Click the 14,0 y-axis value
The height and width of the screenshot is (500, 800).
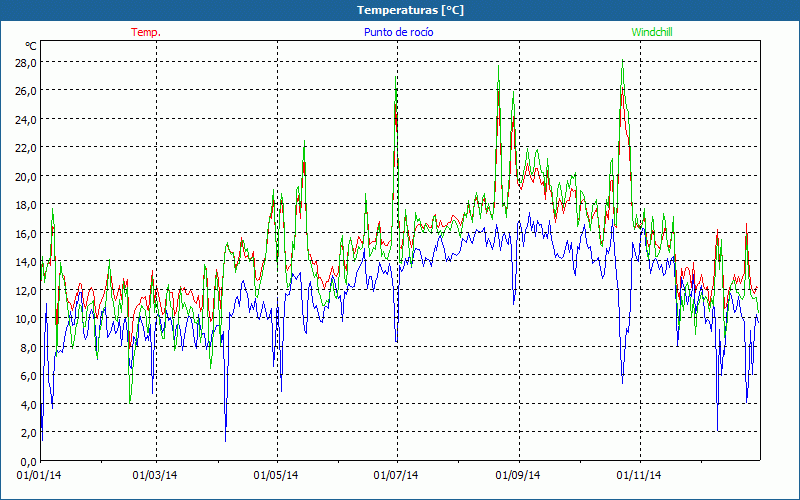(26, 262)
